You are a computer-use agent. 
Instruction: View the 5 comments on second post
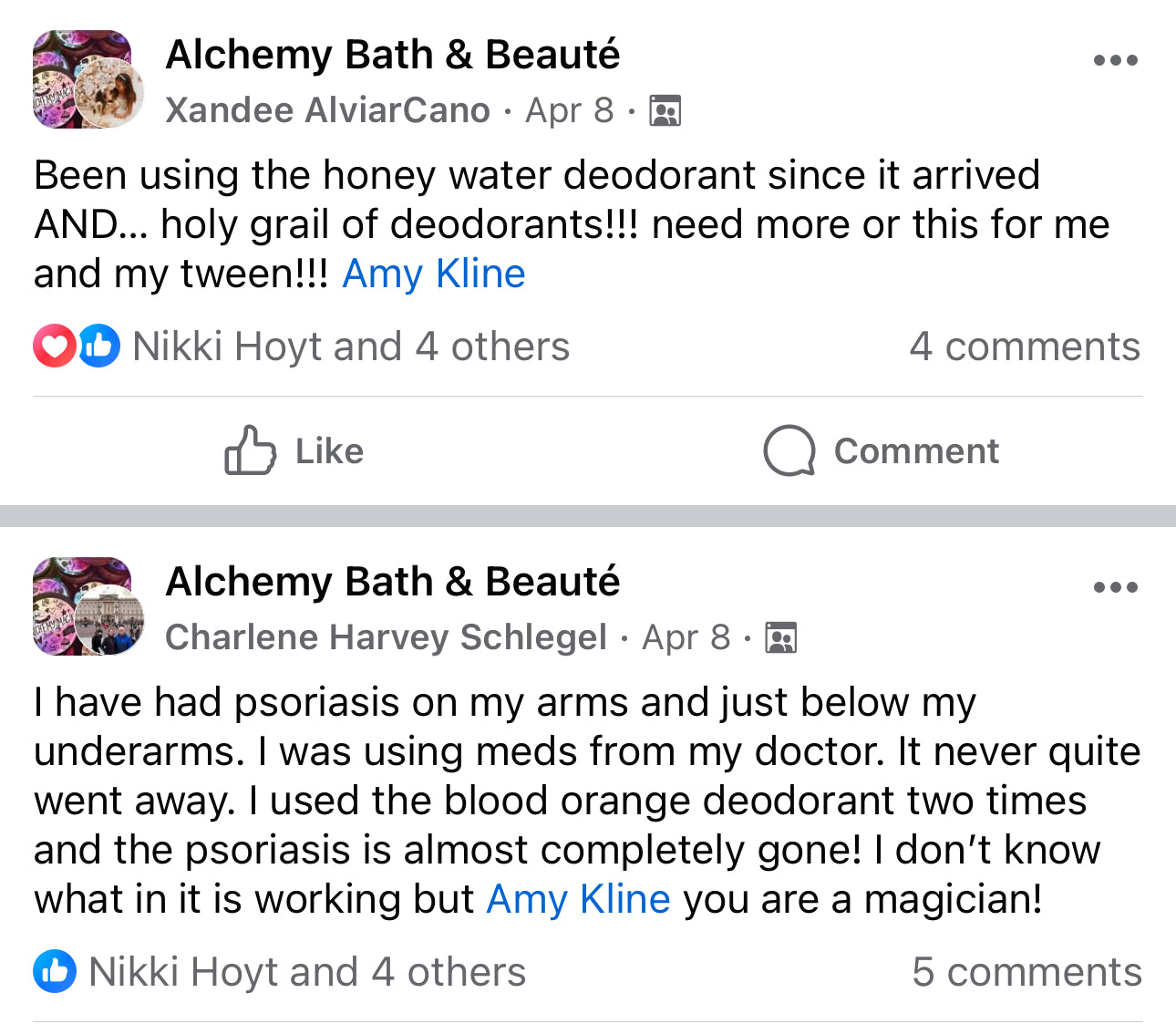(1028, 971)
